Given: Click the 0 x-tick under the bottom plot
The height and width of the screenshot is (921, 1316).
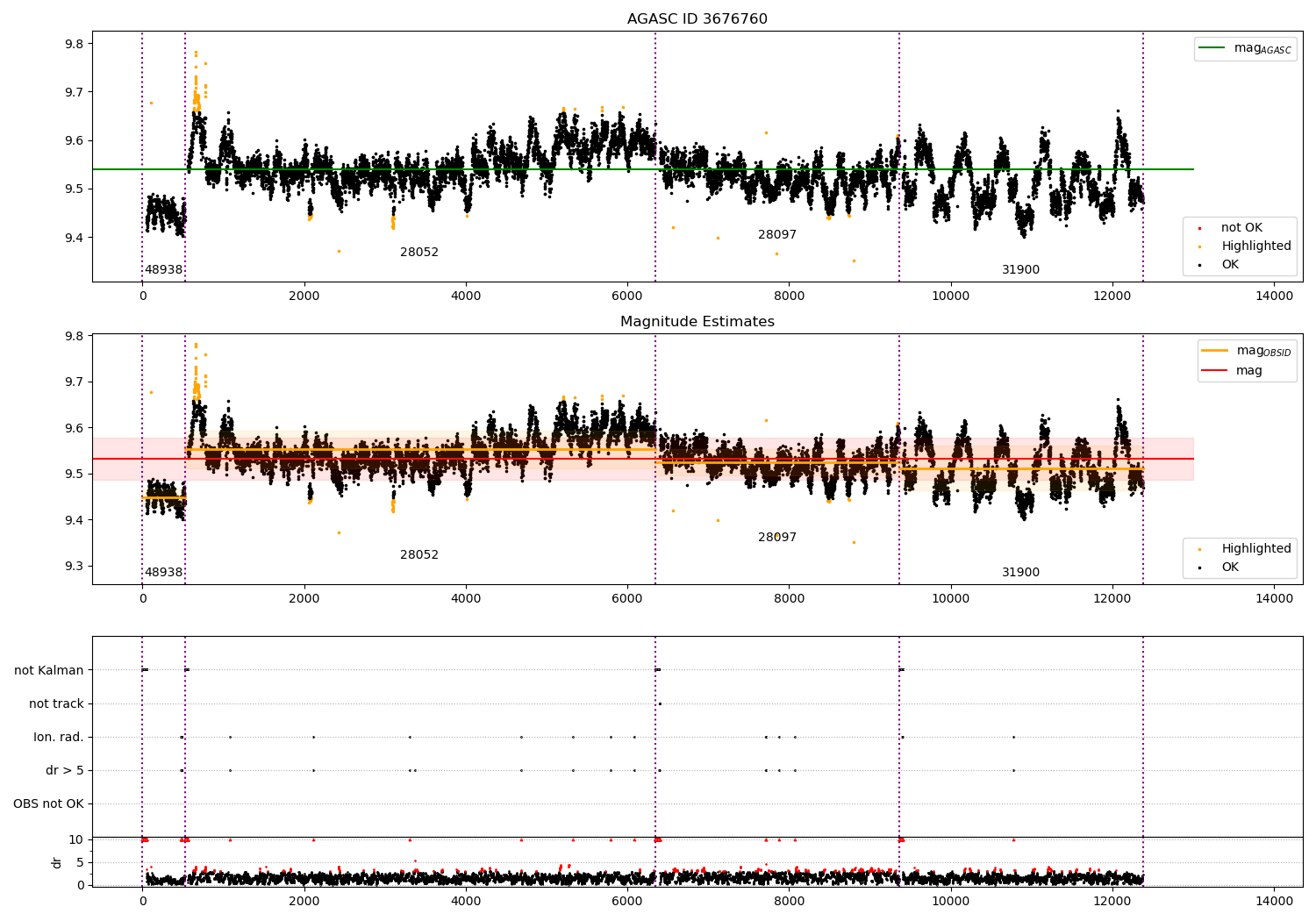Looking at the screenshot, I should (x=142, y=902).
